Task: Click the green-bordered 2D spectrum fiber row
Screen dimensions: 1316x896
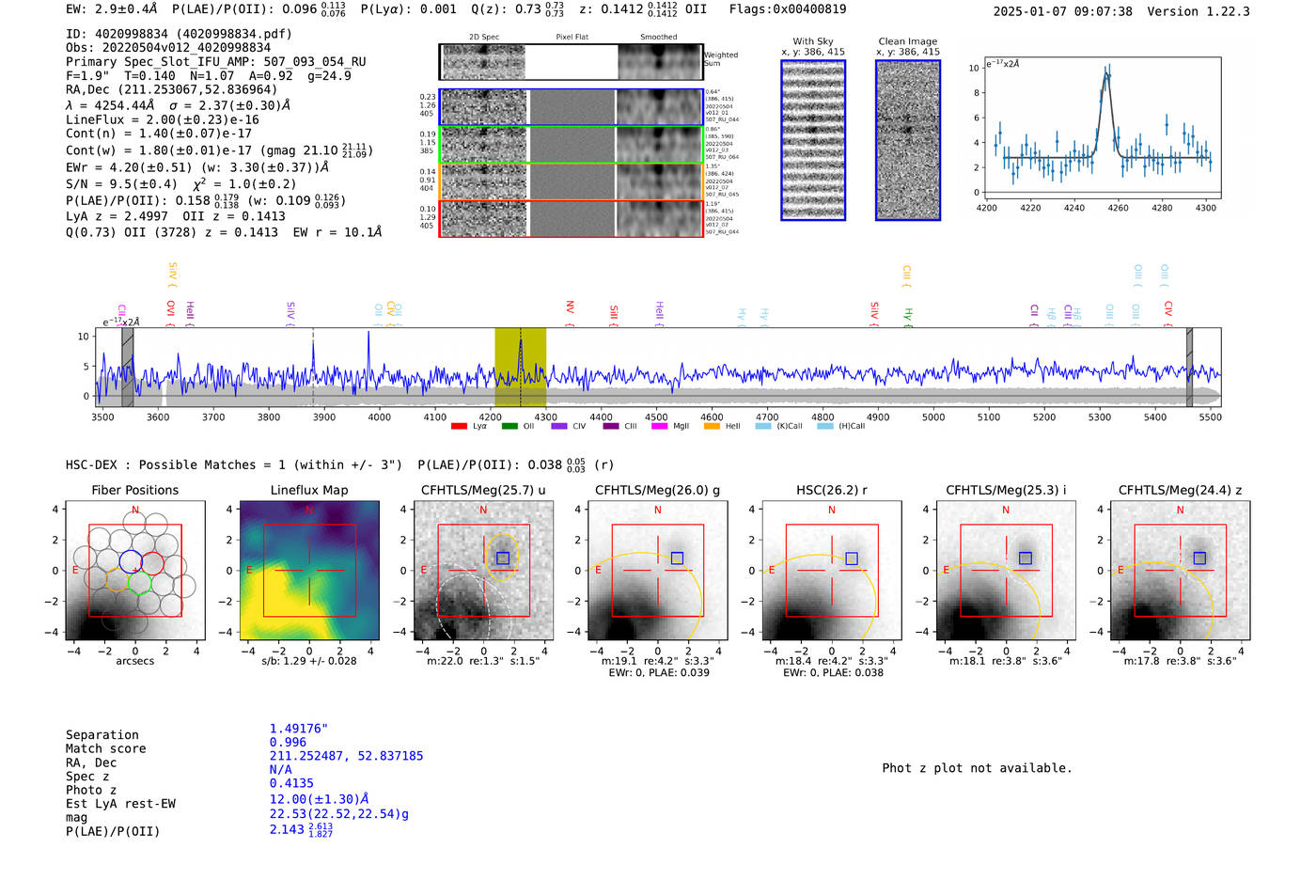Action: coord(572,145)
